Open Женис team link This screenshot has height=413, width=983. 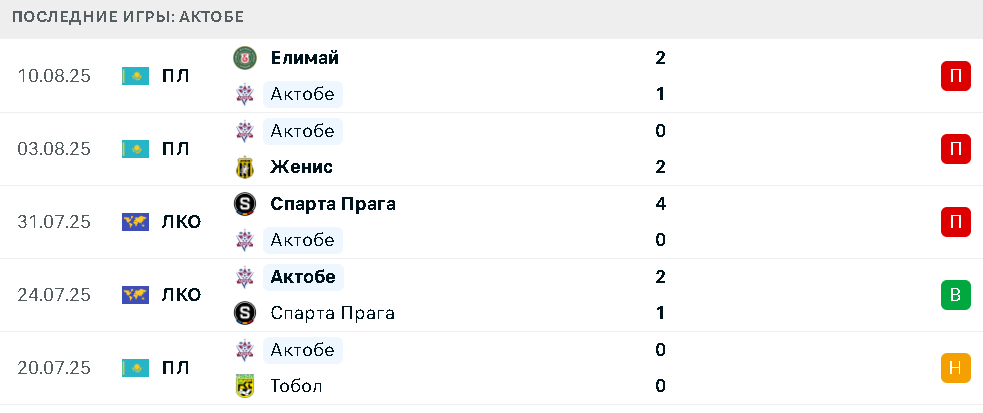pyautogui.click(x=302, y=167)
